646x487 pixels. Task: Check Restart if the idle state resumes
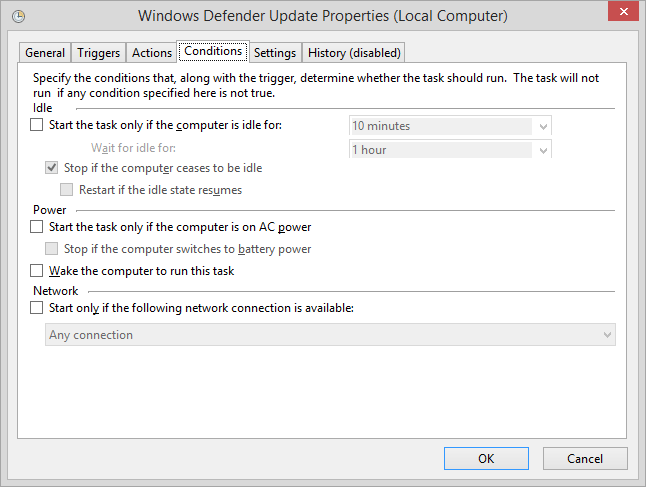(x=66, y=190)
